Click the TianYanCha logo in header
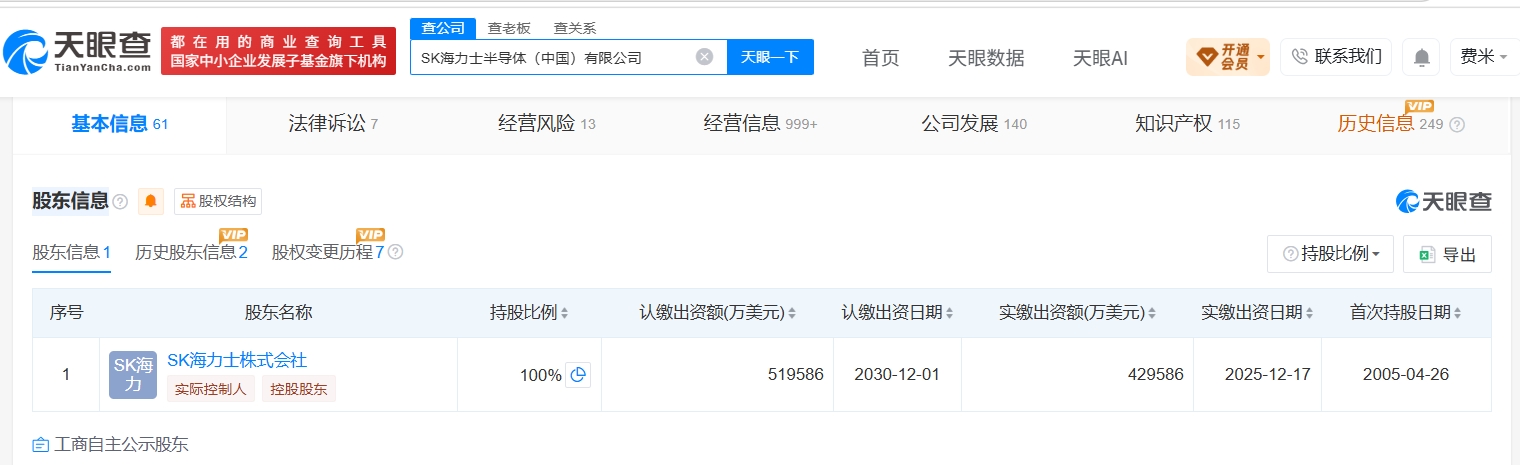 click(77, 51)
